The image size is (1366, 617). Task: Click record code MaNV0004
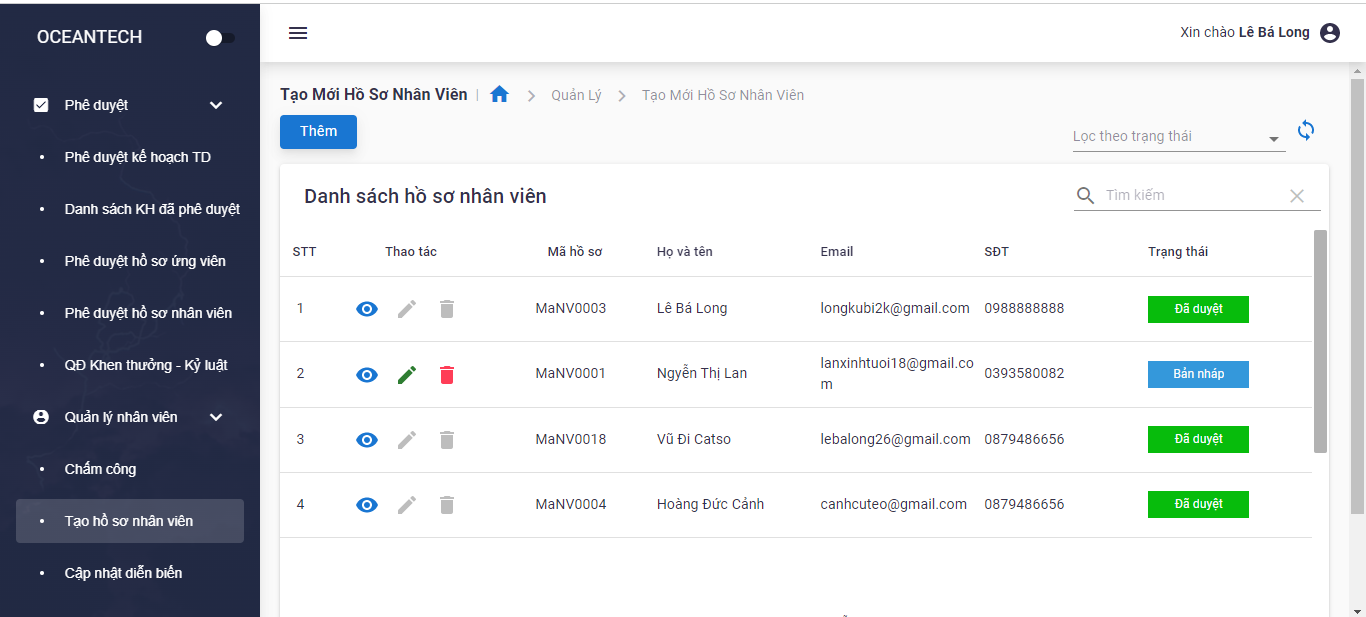(x=571, y=504)
